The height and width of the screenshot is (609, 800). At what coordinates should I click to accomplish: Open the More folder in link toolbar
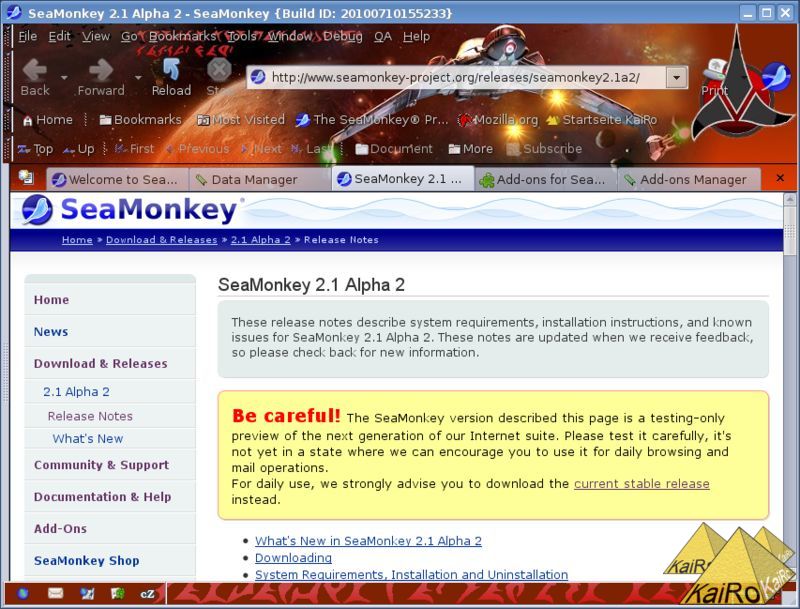tap(470, 149)
